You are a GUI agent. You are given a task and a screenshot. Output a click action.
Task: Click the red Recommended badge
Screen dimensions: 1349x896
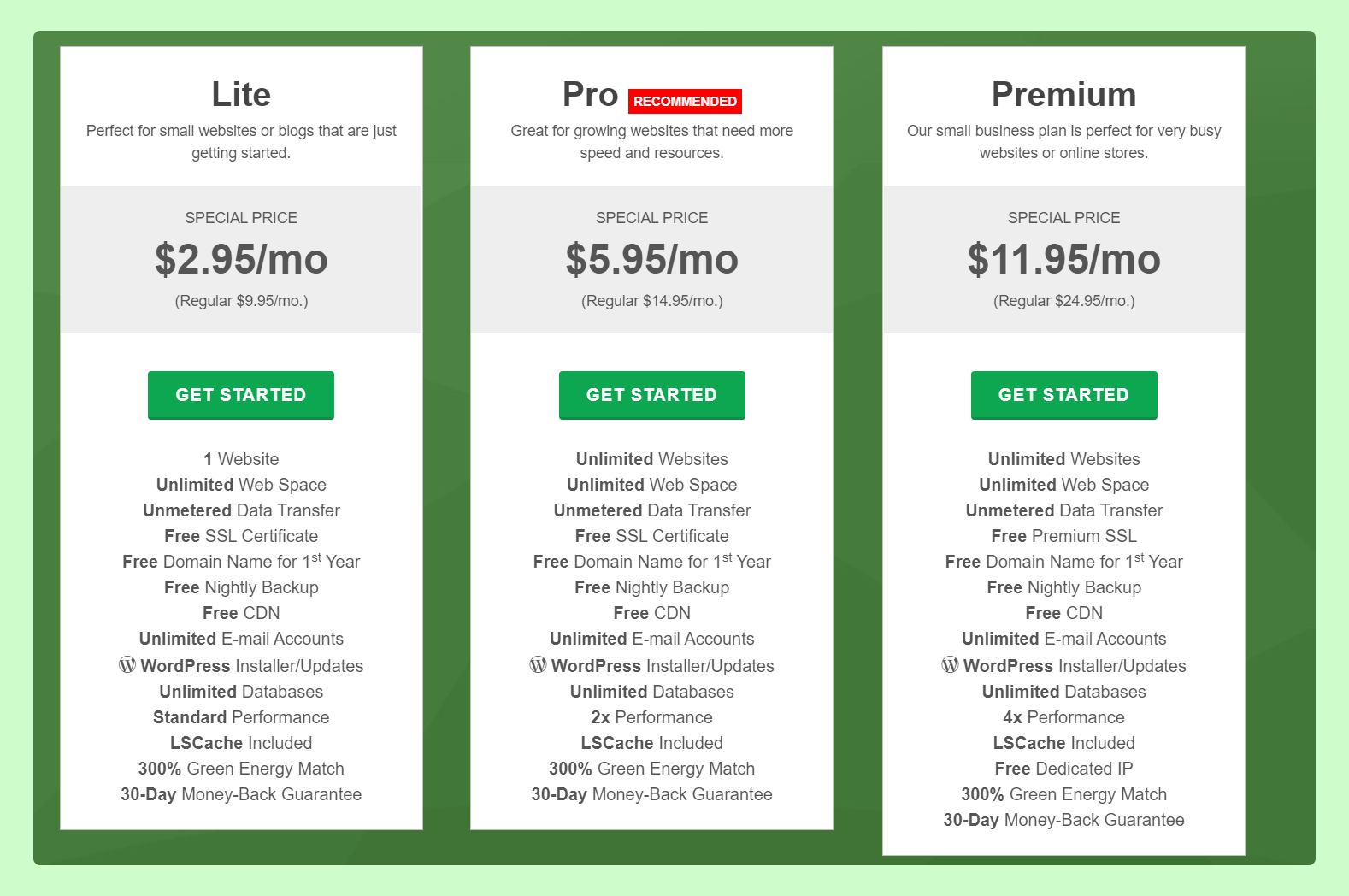pos(685,101)
